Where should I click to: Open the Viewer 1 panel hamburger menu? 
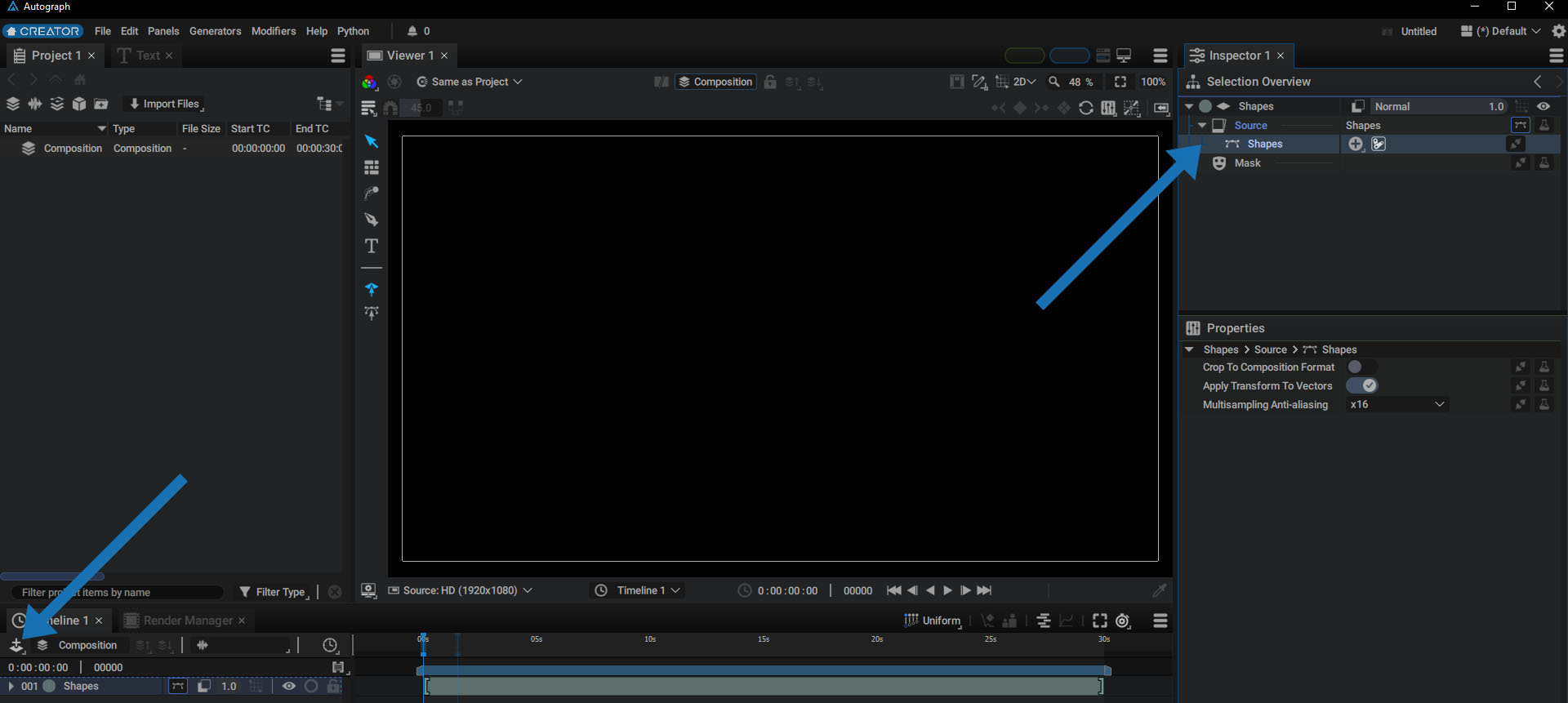1160,56
